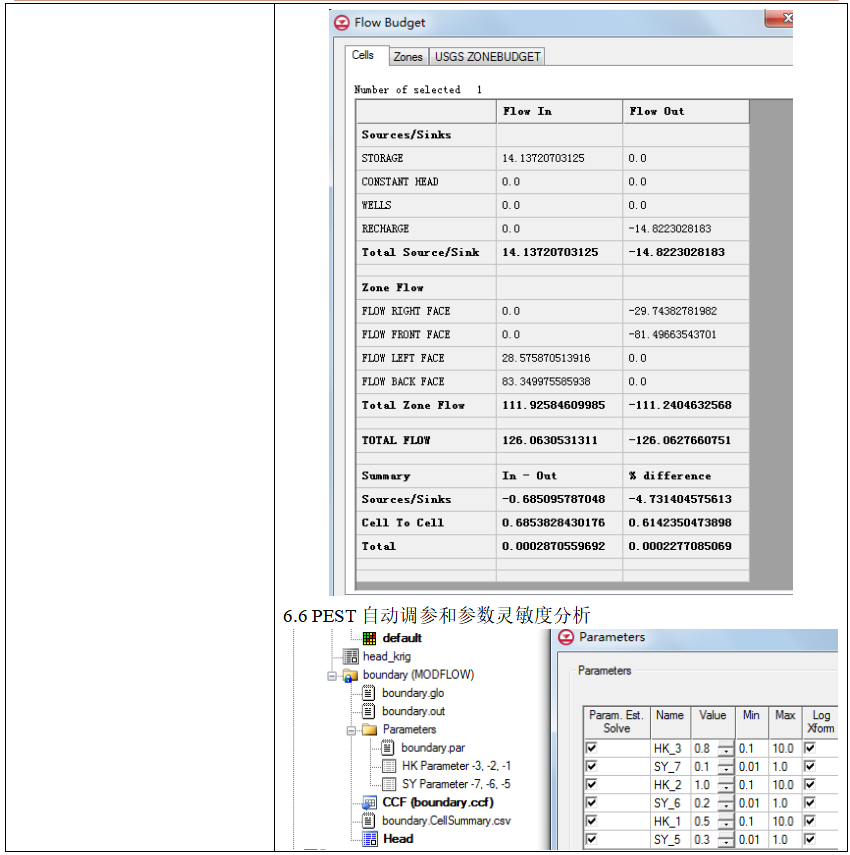
Task: Open the USGS ZONEBUDGET tab
Action: 487,57
